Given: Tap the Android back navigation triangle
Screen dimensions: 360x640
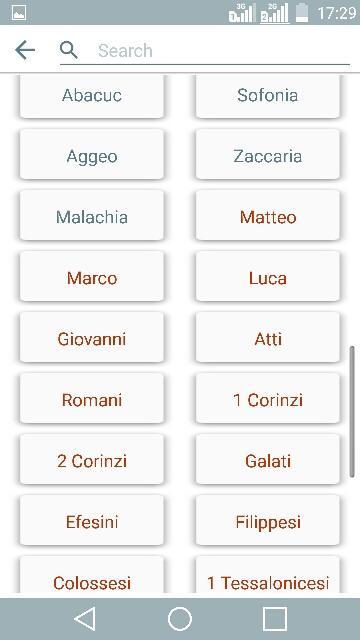Looking at the screenshot, I should (x=85, y=619).
